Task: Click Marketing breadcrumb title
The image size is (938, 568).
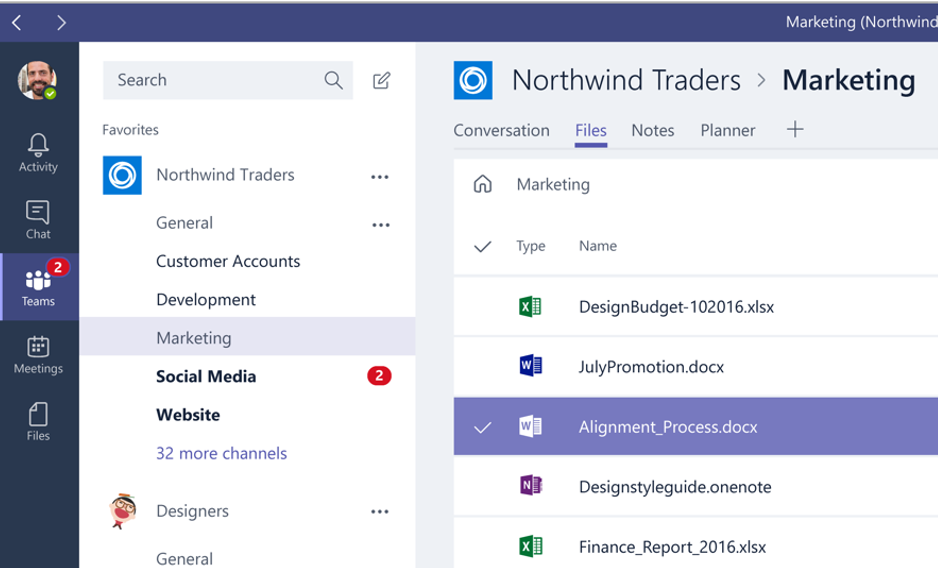Action: [x=849, y=80]
